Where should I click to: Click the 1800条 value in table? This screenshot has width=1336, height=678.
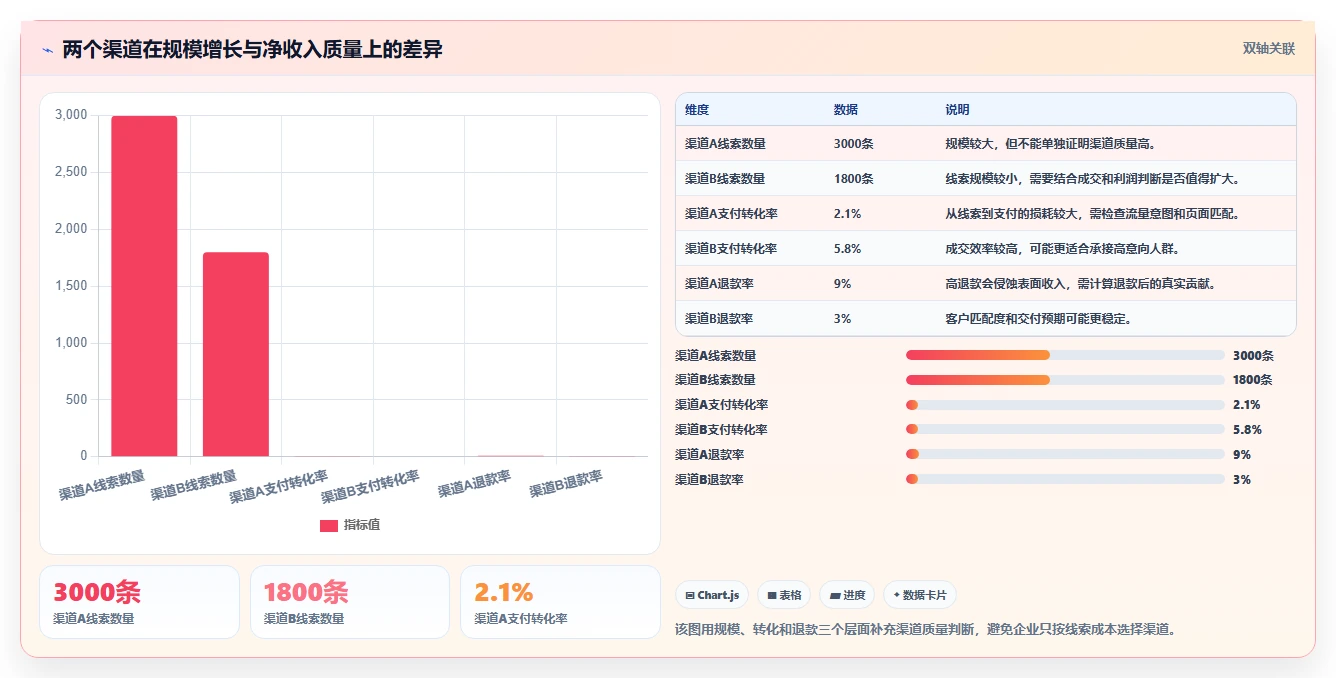point(854,179)
